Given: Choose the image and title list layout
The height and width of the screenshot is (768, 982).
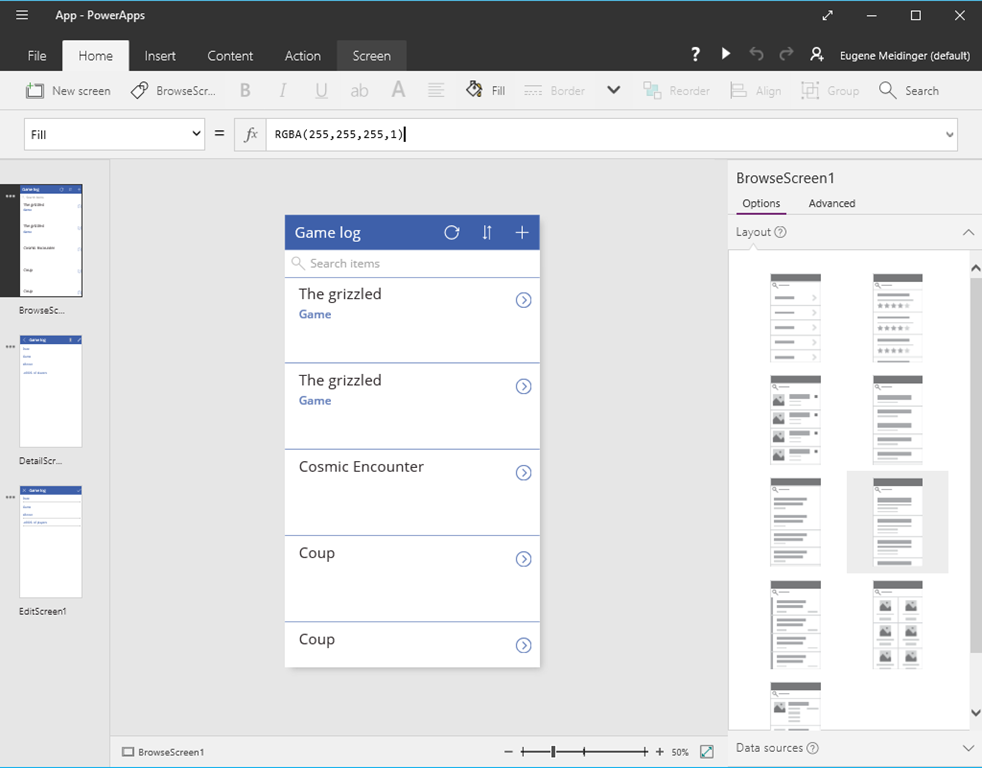Looking at the screenshot, I should click(795, 420).
